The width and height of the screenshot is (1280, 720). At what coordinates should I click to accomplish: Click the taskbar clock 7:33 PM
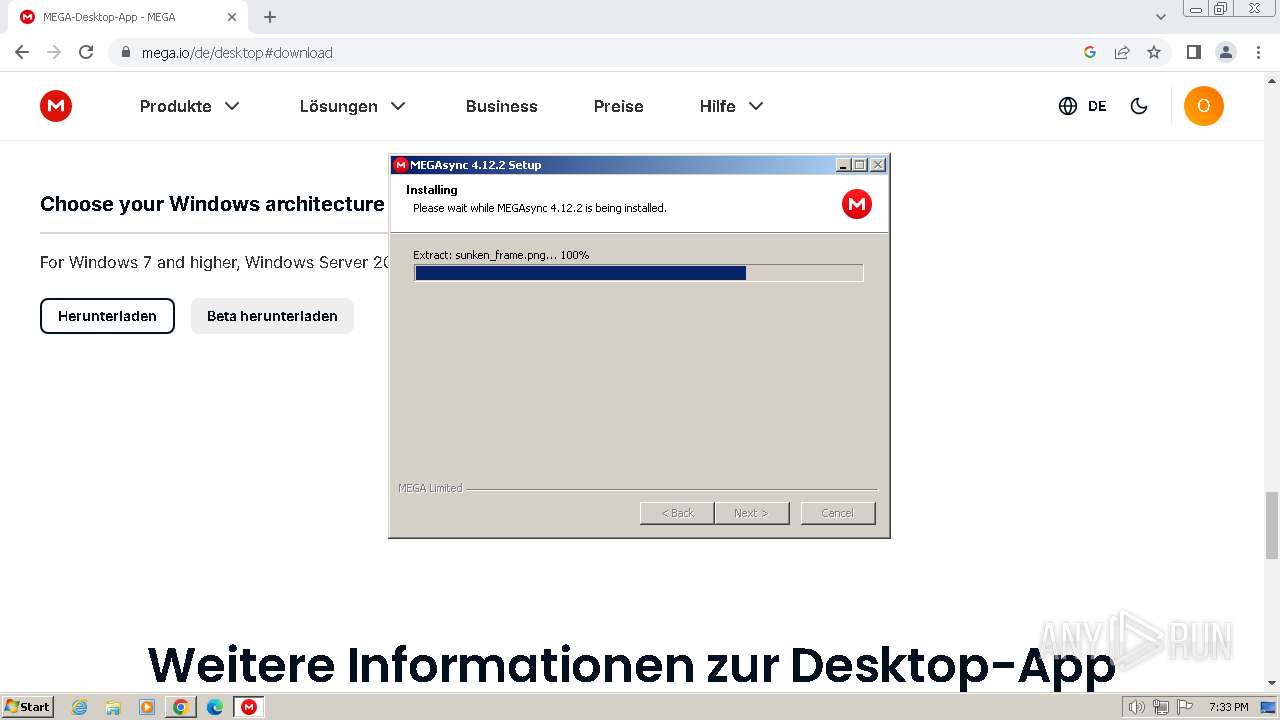(1228, 707)
